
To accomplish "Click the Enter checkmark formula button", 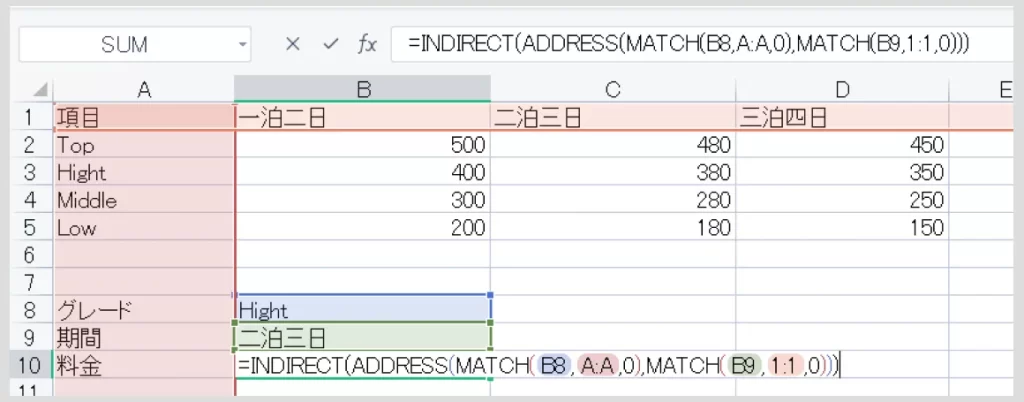I will pyautogui.click(x=330, y=44).
